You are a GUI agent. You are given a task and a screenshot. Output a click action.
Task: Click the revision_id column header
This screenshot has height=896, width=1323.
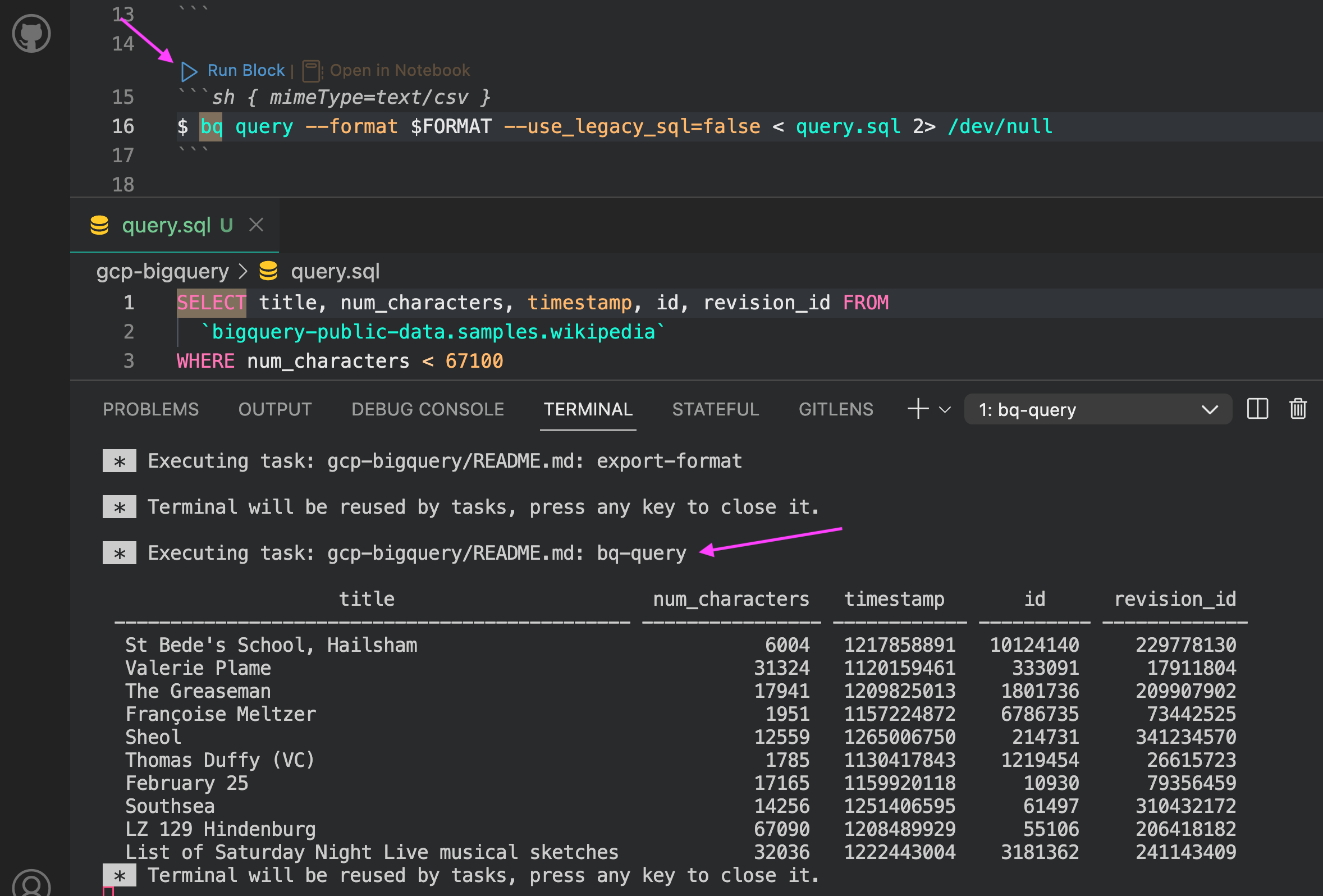click(1175, 600)
